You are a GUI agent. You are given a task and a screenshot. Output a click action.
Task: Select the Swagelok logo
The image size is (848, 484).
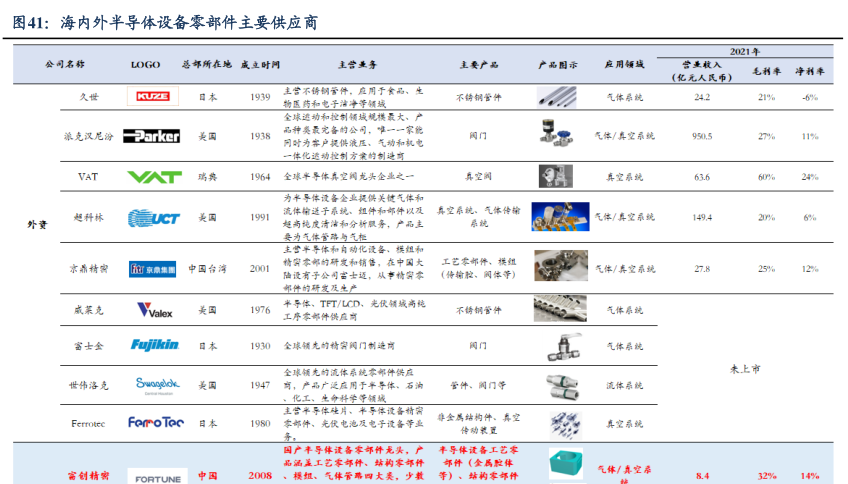click(x=153, y=384)
